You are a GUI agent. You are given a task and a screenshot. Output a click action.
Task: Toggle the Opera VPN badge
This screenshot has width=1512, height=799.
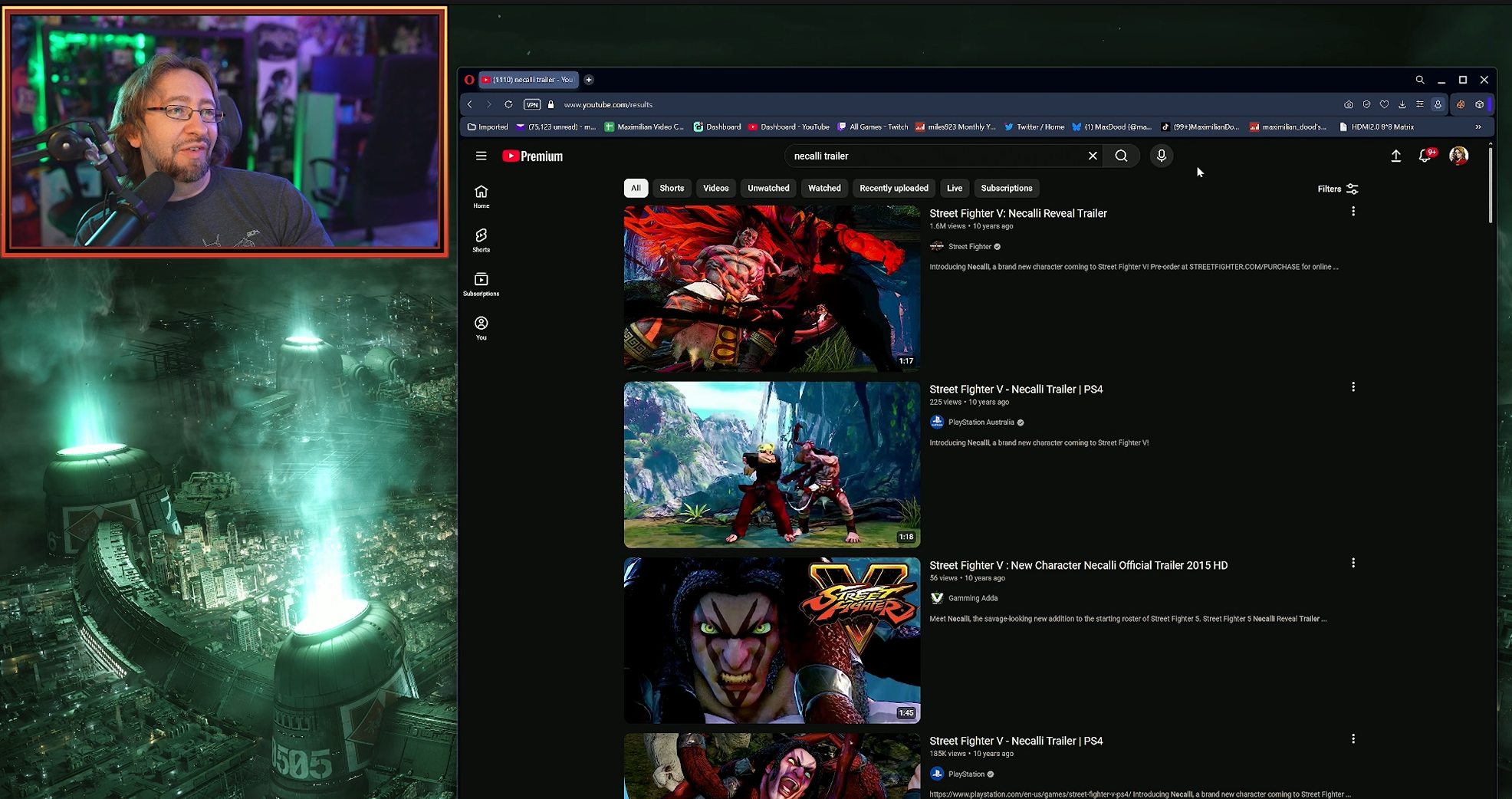pos(532,104)
